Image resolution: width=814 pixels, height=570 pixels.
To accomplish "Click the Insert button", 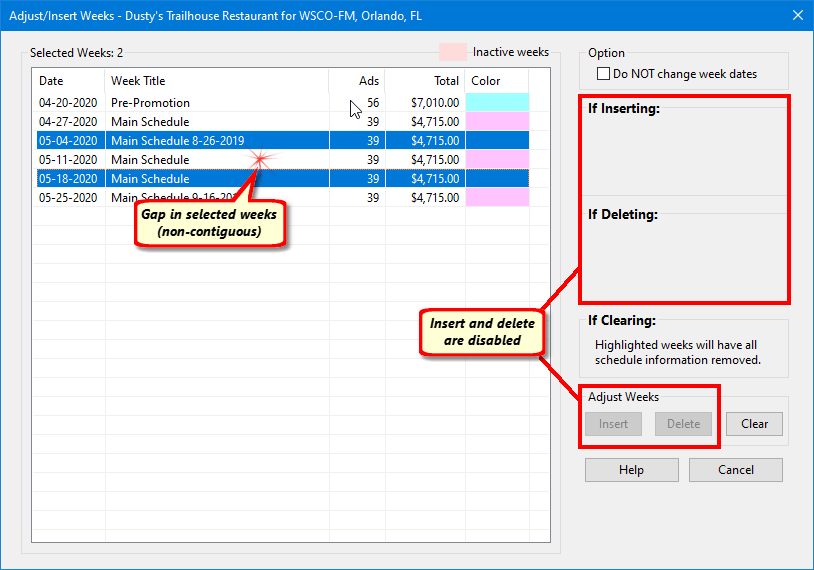I will point(613,424).
